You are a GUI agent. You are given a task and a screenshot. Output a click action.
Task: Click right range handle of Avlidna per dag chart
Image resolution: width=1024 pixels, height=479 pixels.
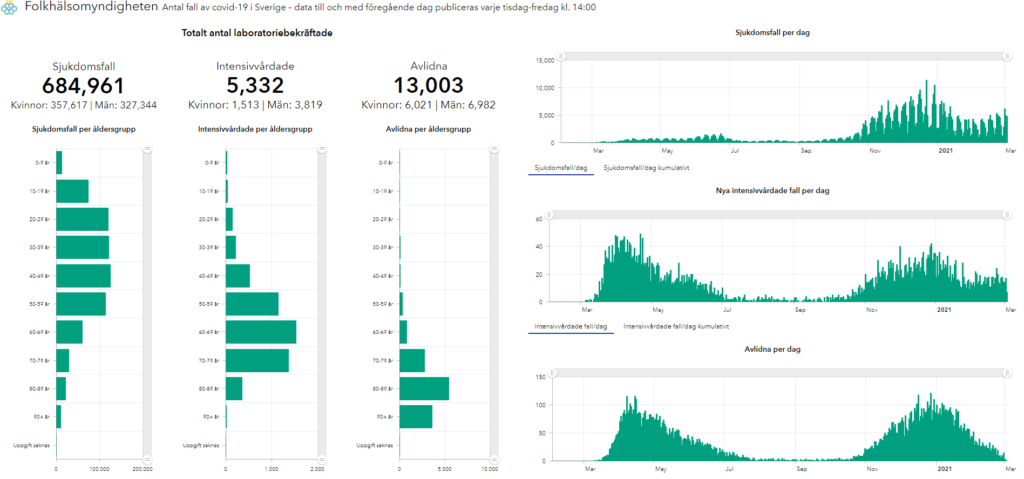pyautogui.click(x=1003, y=371)
